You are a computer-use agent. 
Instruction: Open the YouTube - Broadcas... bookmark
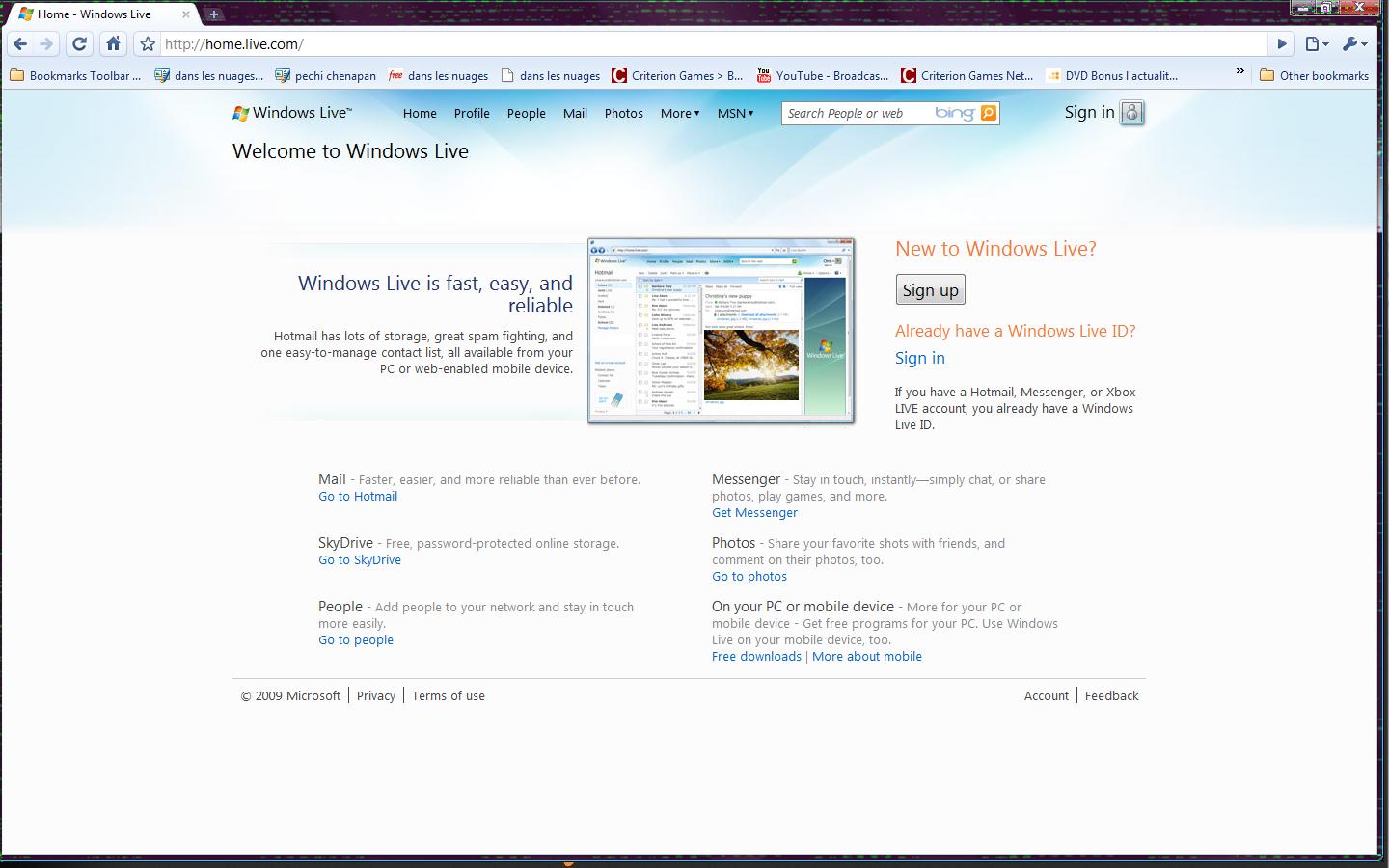click(822, 75)
